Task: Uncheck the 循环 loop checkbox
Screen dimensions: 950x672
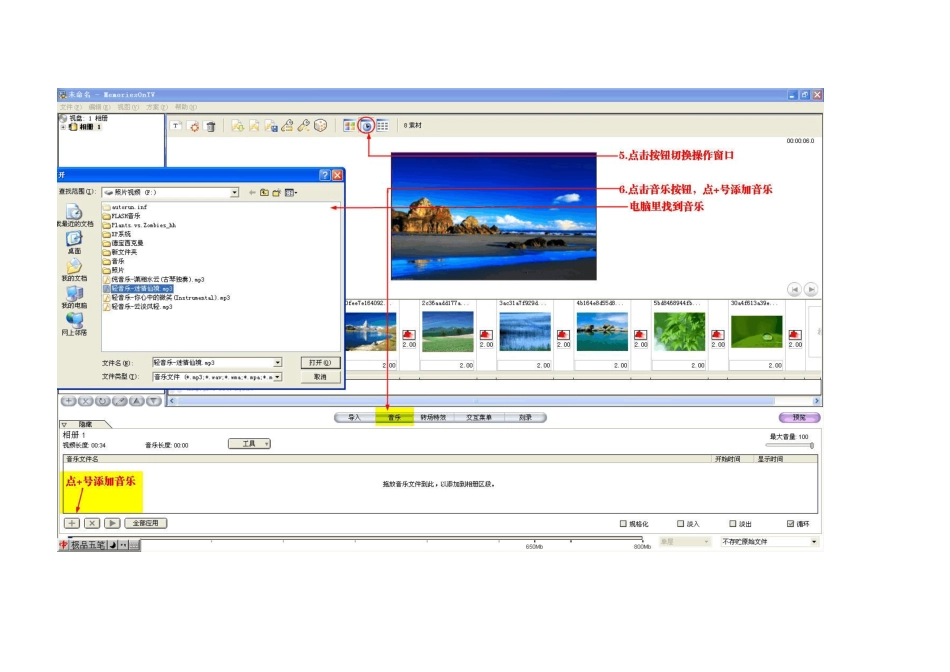Action: (790, 524)
